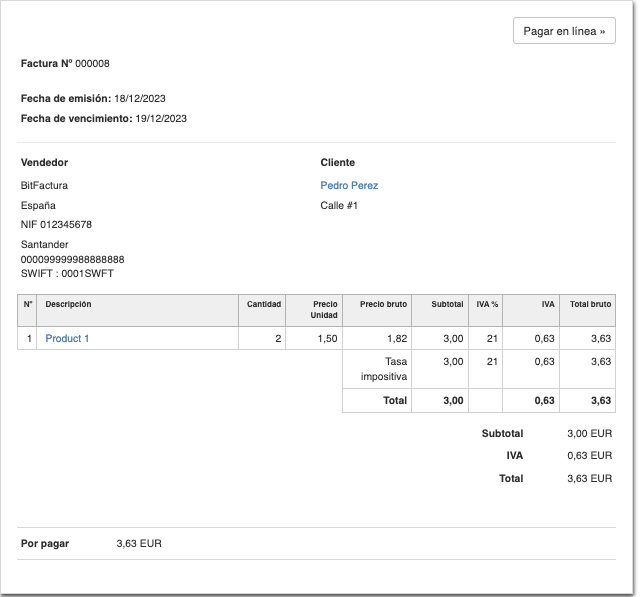Click the Precio Unidad column header
Screen dimensions: 640x597
pyautogui.click(x=325, y=309)
